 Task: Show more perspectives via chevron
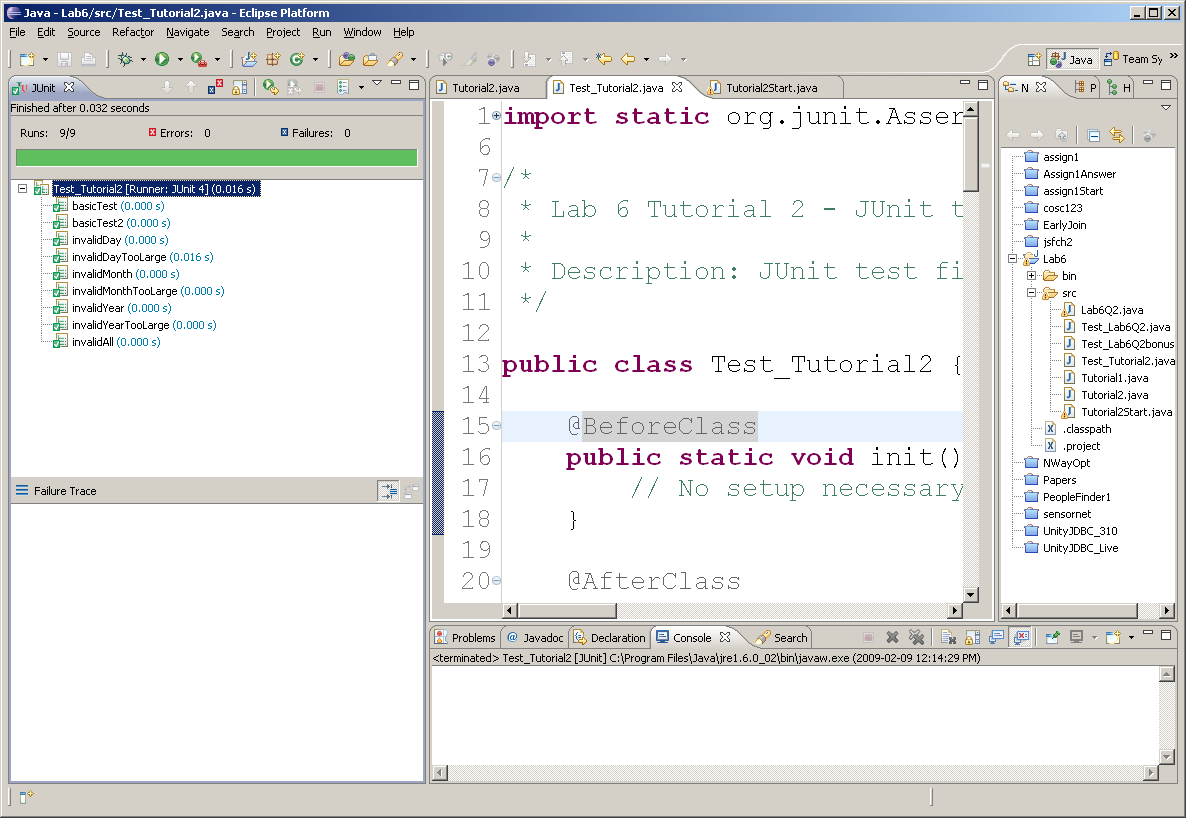pyautogui.click(x=1173, y=55)
